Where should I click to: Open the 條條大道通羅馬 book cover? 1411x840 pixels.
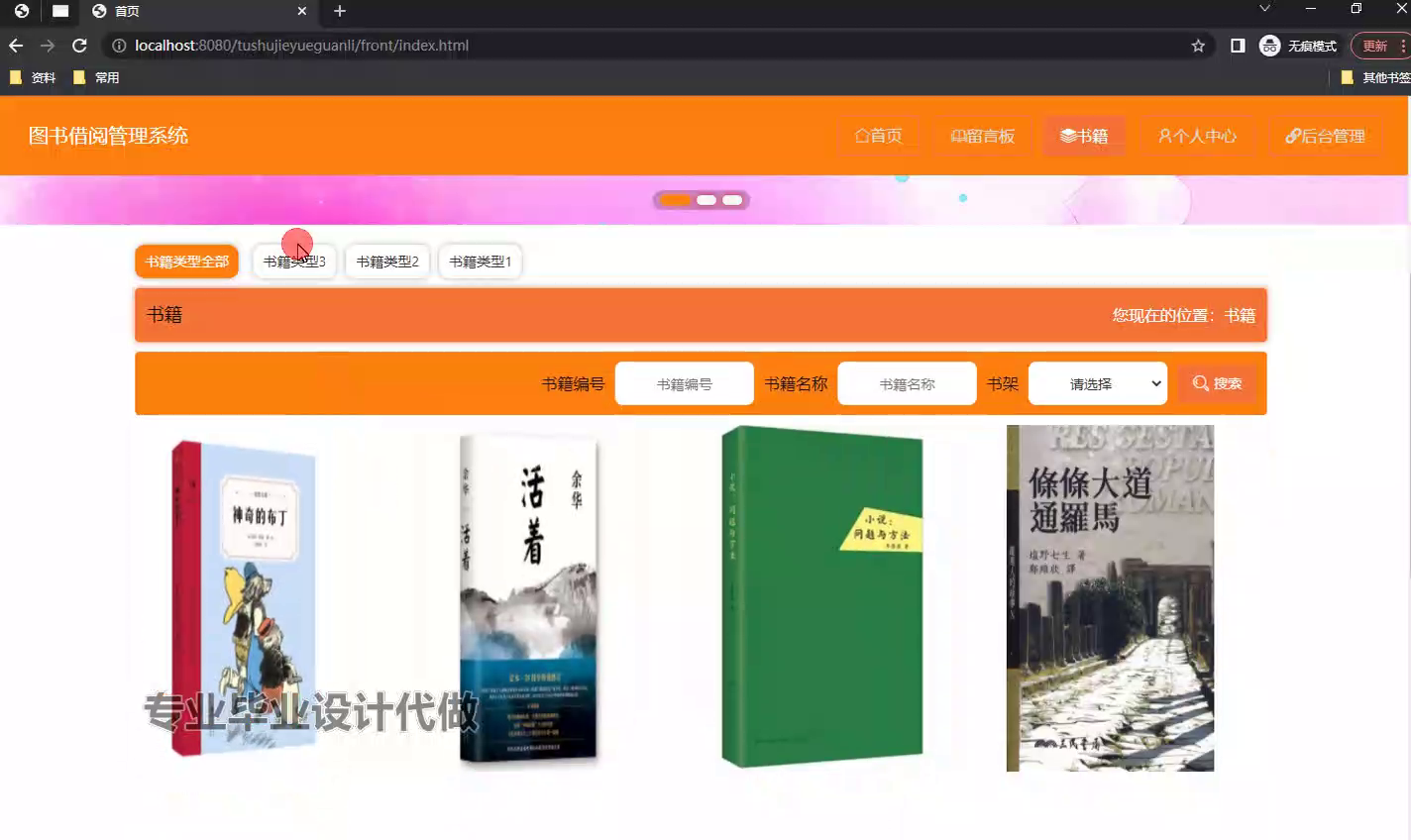[x=1110, y=598]
